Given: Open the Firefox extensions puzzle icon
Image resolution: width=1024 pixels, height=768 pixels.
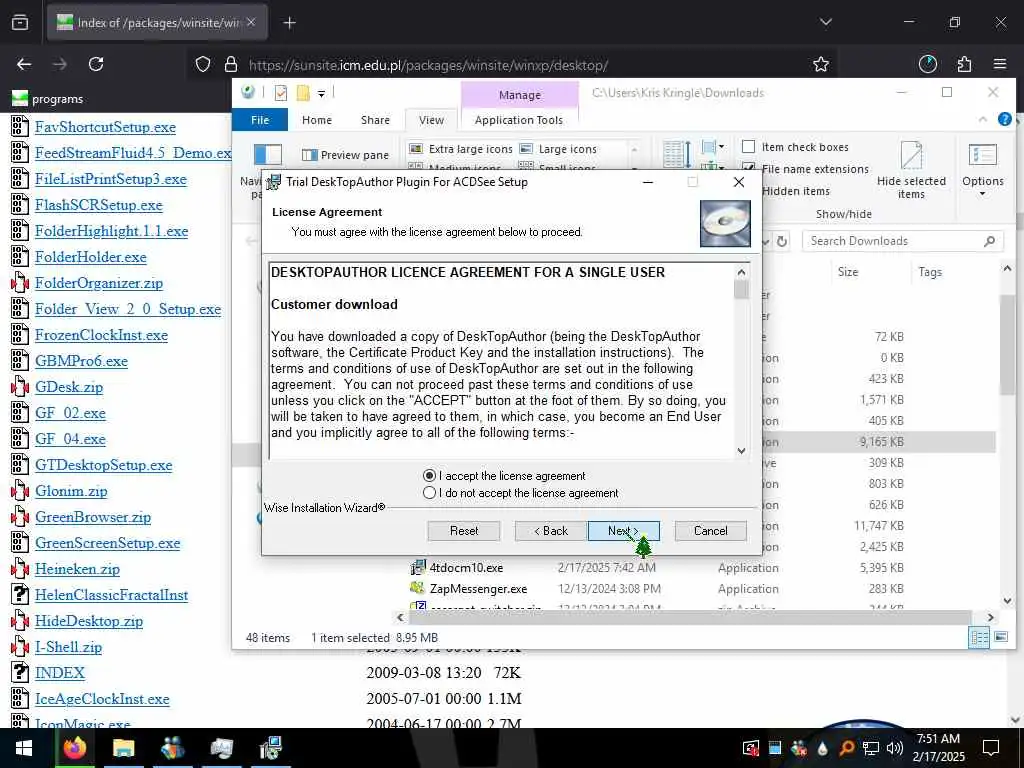Looking at the screenshot, I should pyautogui.click(x=964, y=64).
